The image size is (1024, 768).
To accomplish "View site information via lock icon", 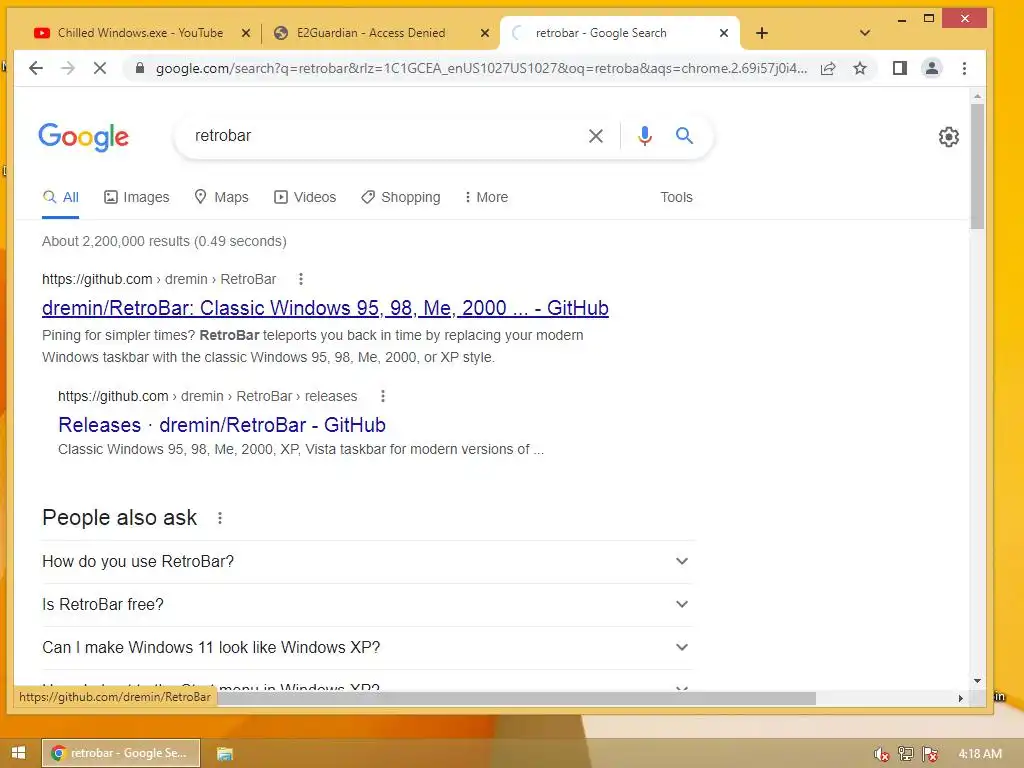I will (139, 68).
